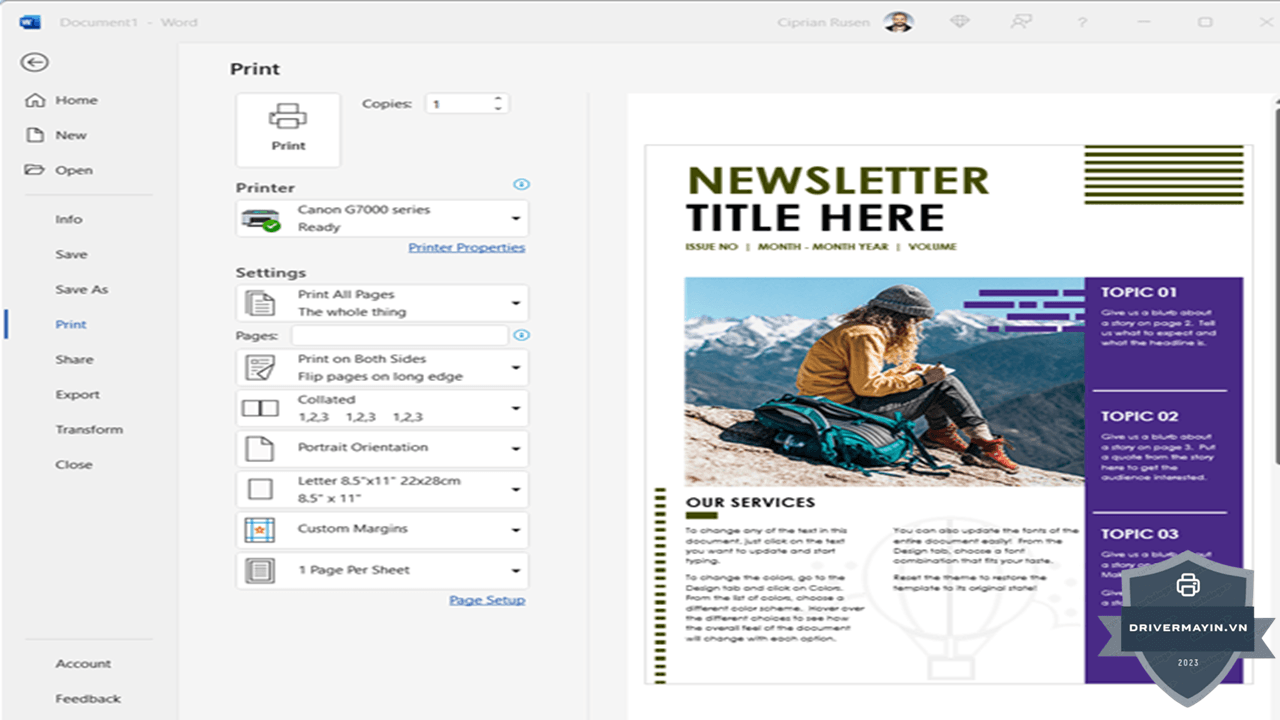Open the Portrait Orientation dropdown
Screen dimensions: 1280x720
382,448
